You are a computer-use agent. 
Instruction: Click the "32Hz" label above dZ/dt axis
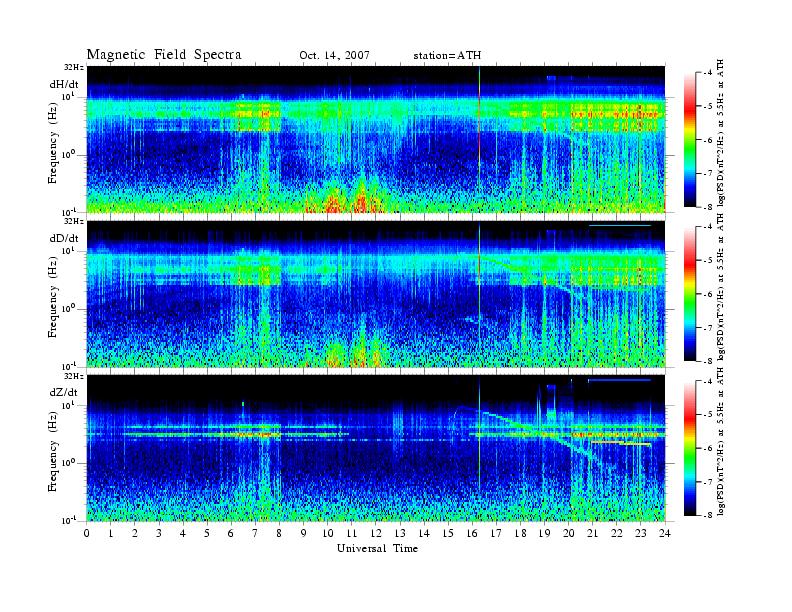tap(73, 376)
